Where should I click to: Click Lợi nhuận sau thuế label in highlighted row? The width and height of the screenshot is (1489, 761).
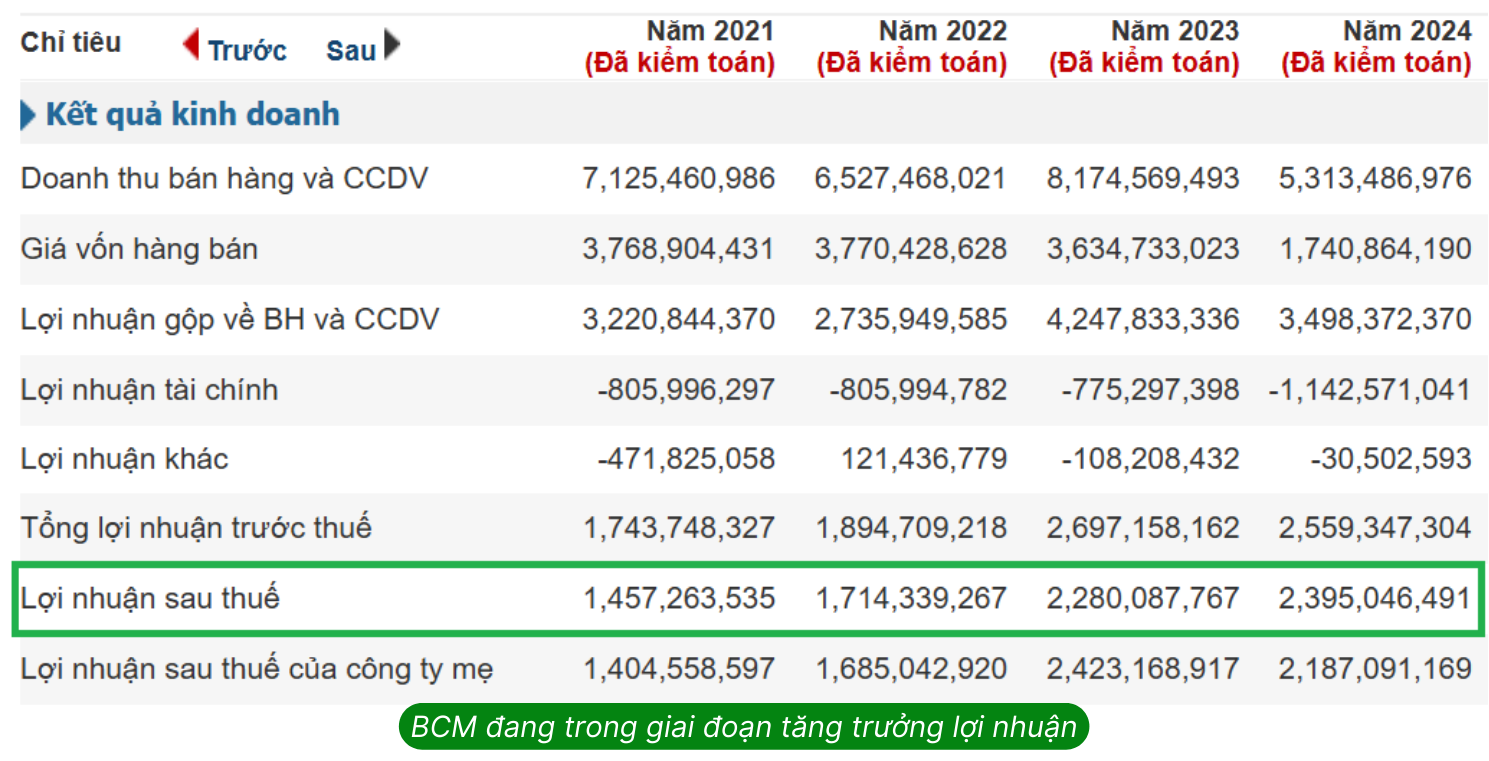point(150,598)
